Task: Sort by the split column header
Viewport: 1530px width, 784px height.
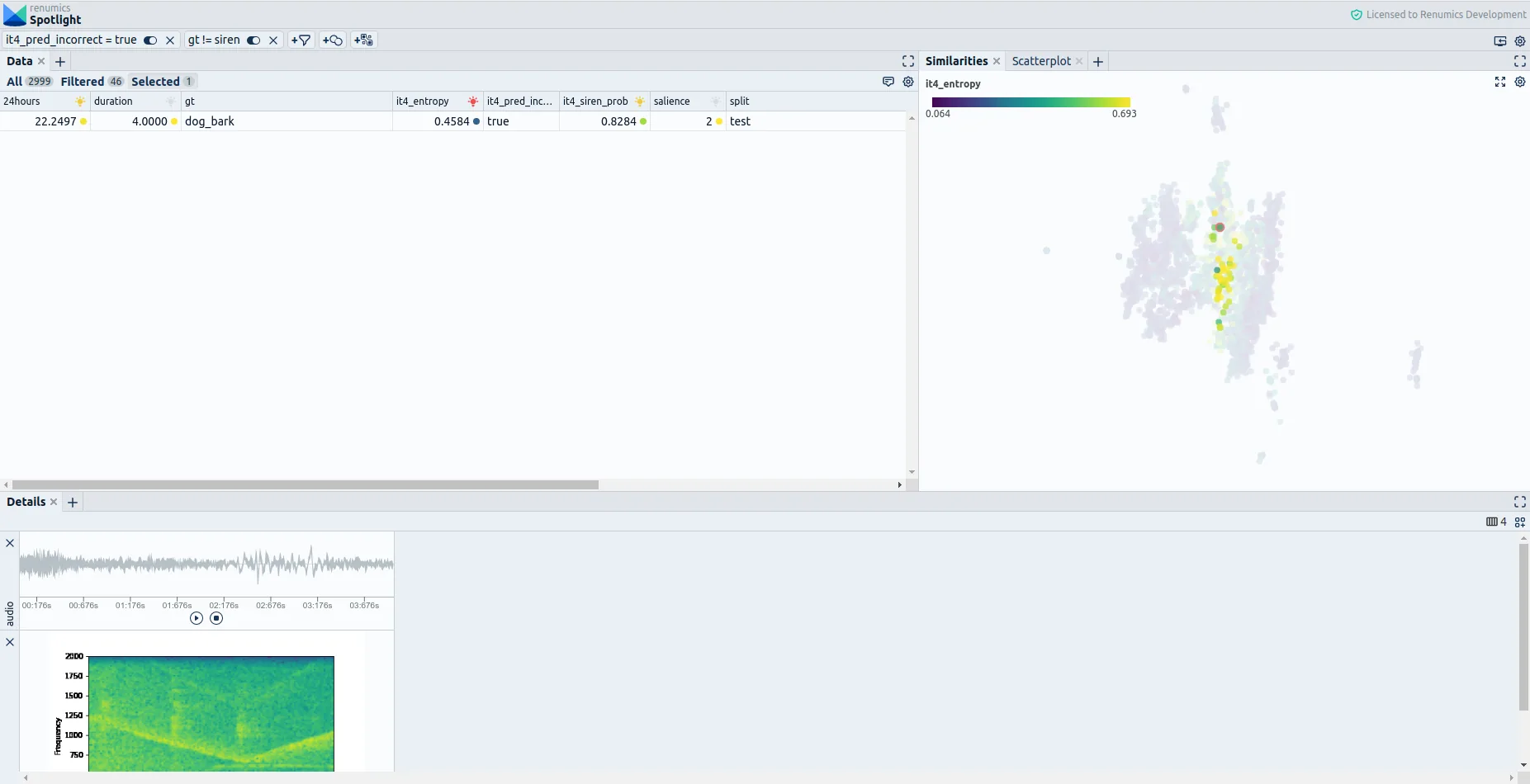Action: pyautogui.click(x=740, y=102)
